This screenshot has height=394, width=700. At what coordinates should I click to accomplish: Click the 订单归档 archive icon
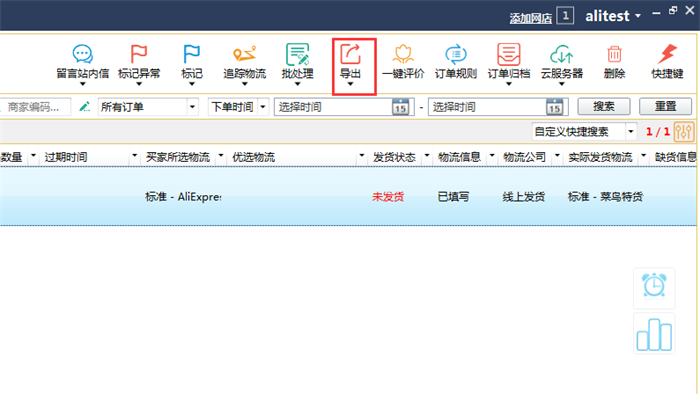pos(509,54)
